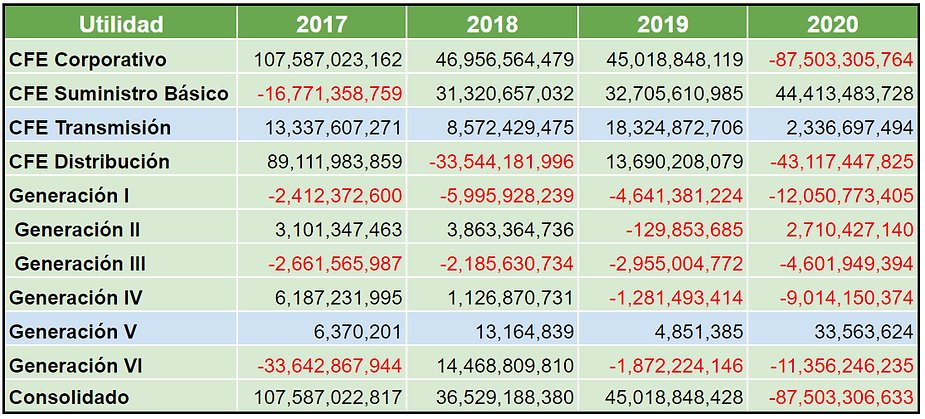This screenshot has height=419, width=925.
Task: Select the 2019 column header
Action: pyautogui.click(x=662, y=24)
